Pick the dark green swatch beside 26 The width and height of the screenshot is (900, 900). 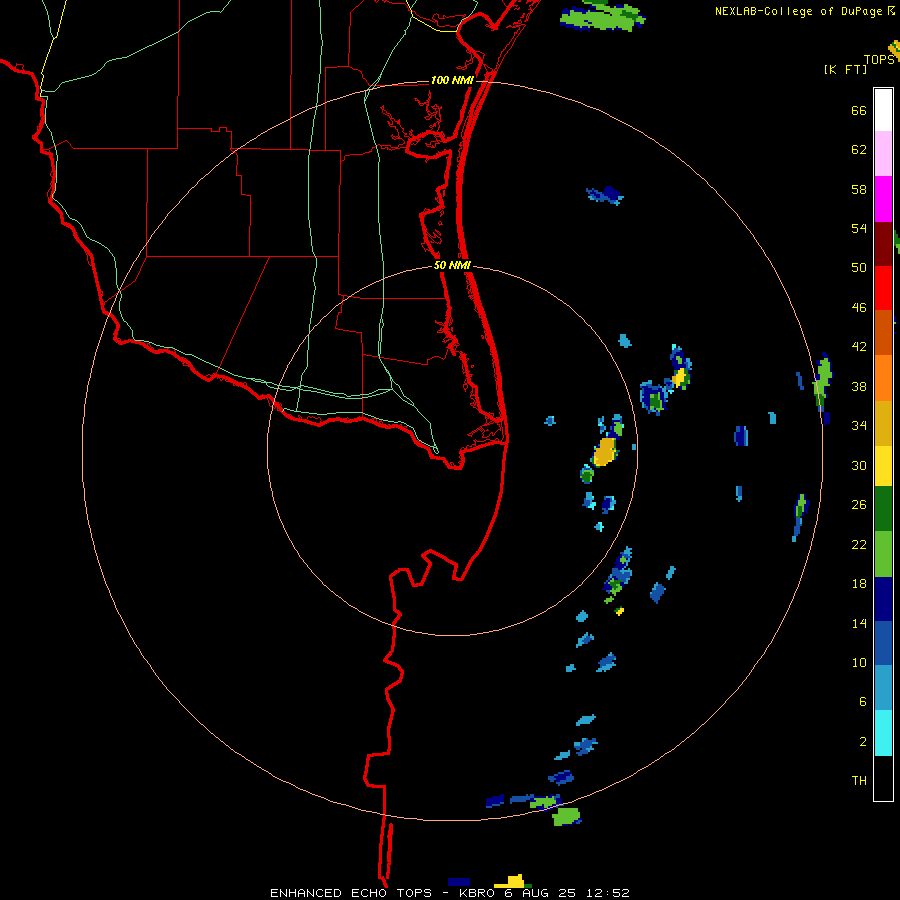[883, 509]
